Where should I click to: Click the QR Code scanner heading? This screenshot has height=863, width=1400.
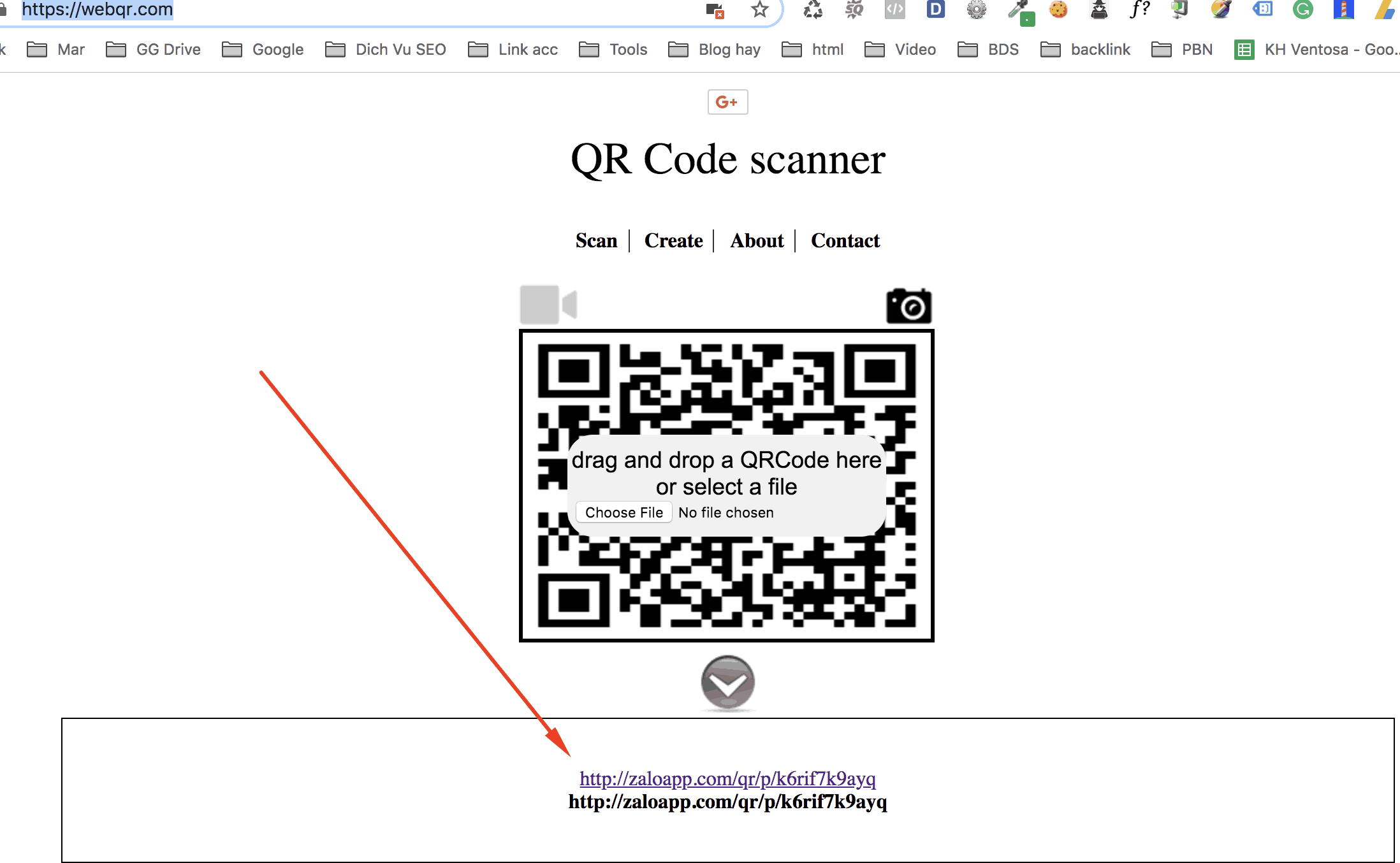click(727, 159)
